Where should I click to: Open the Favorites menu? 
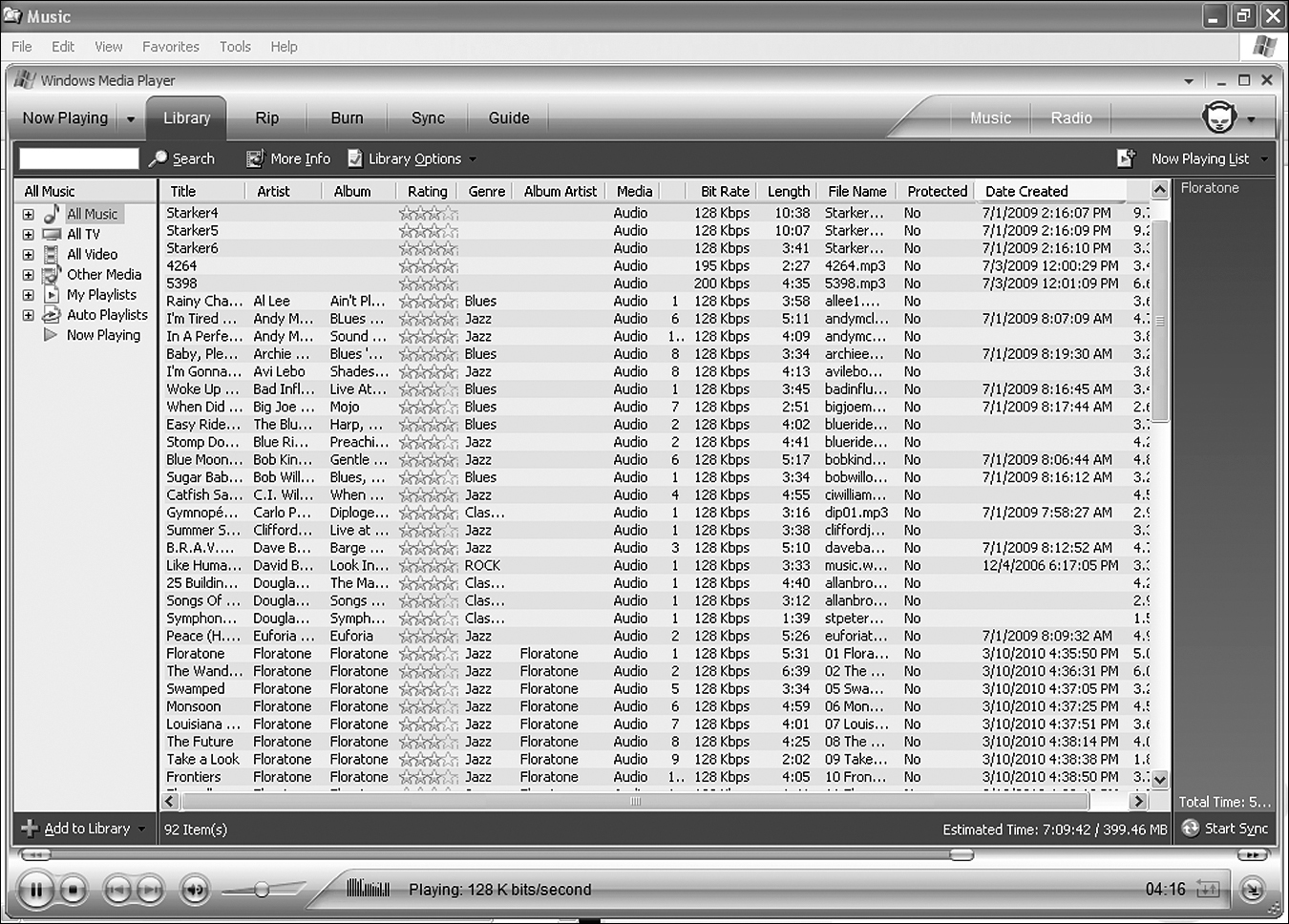171,47
